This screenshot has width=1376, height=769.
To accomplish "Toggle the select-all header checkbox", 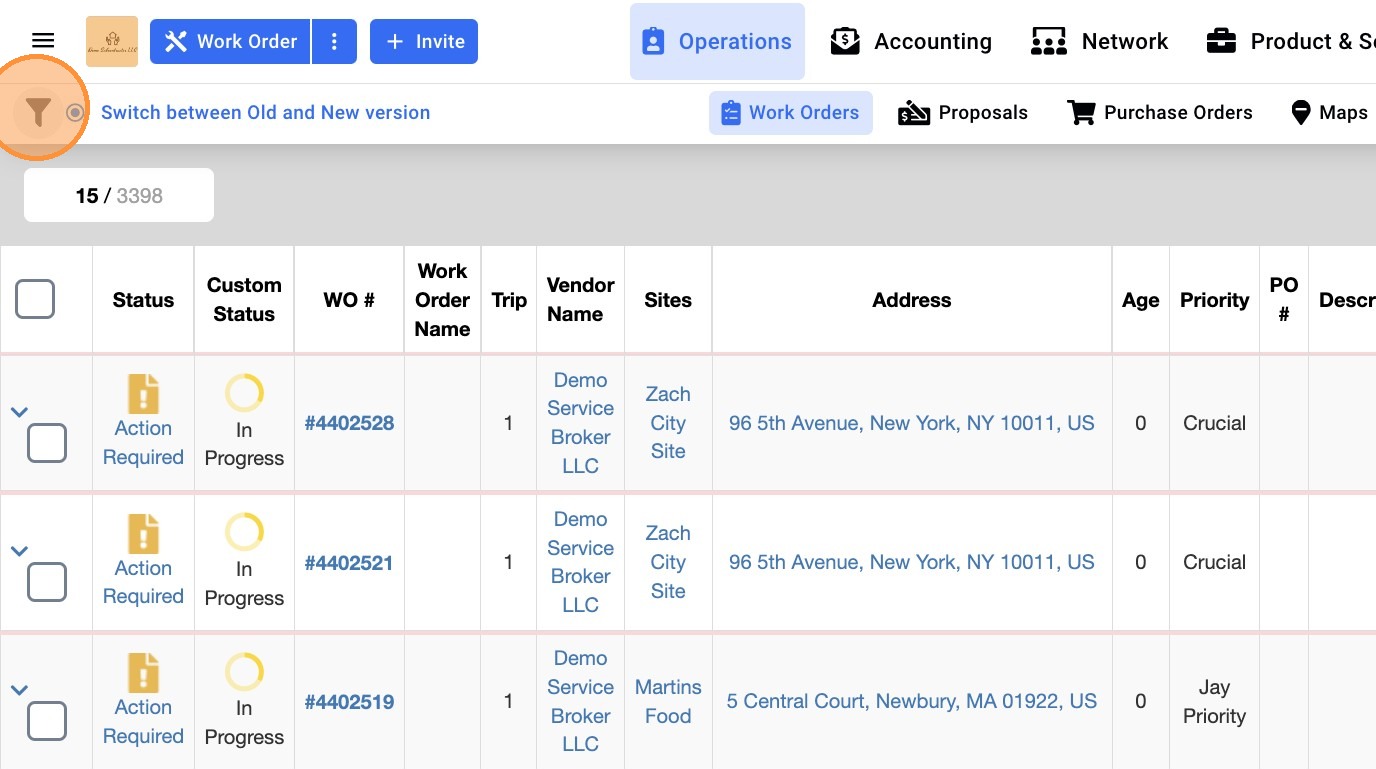I will coord(35,299).
